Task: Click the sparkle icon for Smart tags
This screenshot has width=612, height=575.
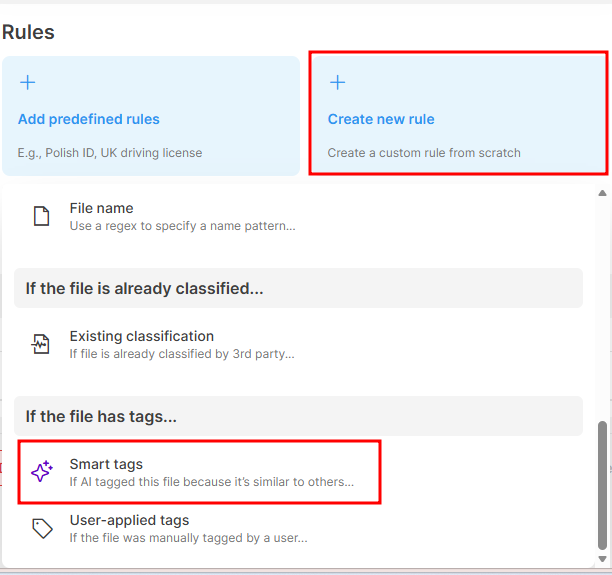Action: click(x=41, y=472)
